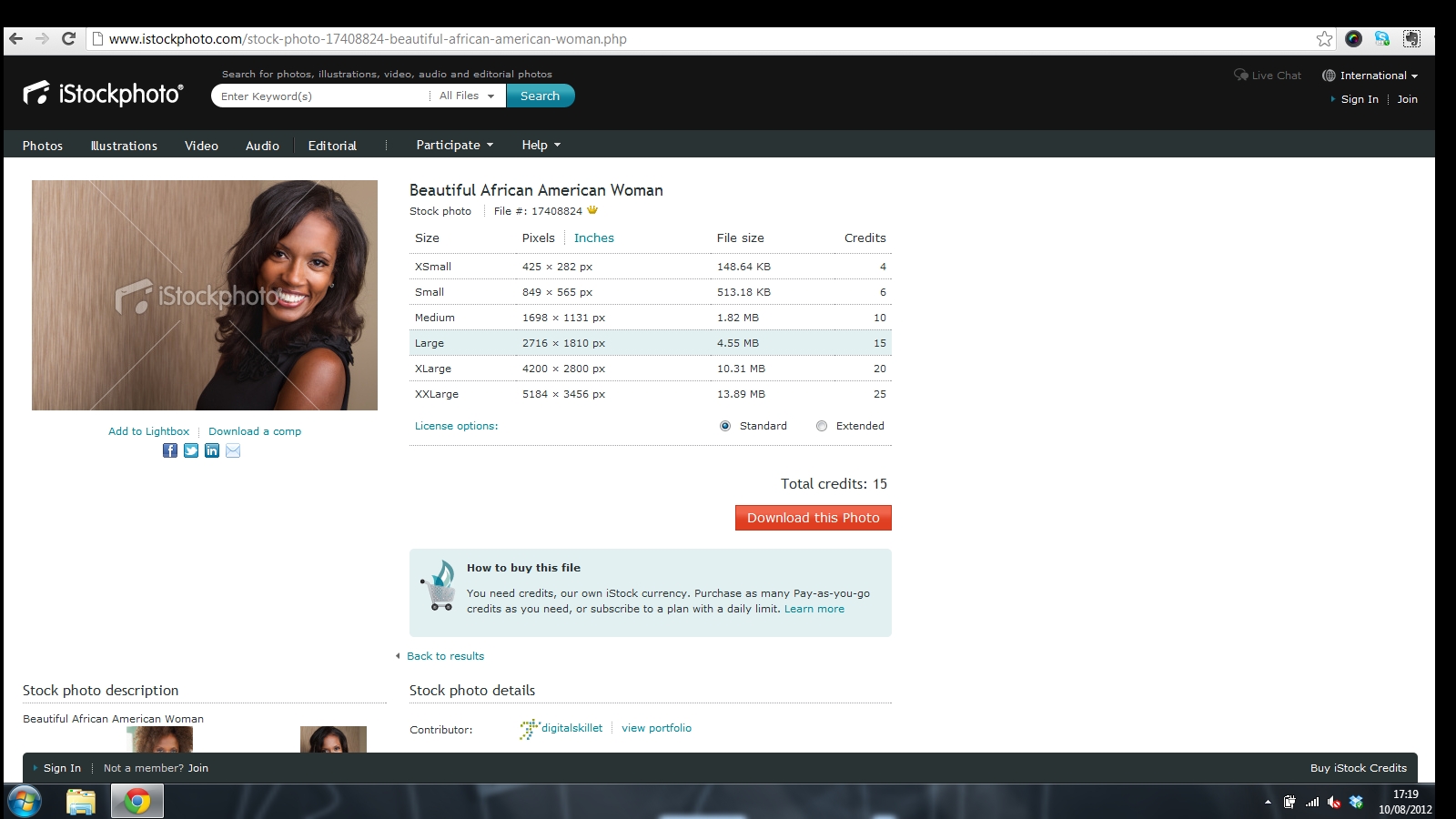The height and width of the screenshot is (819, 1456).
Task: Select the Extended license option
Action: tap(822, 426)
